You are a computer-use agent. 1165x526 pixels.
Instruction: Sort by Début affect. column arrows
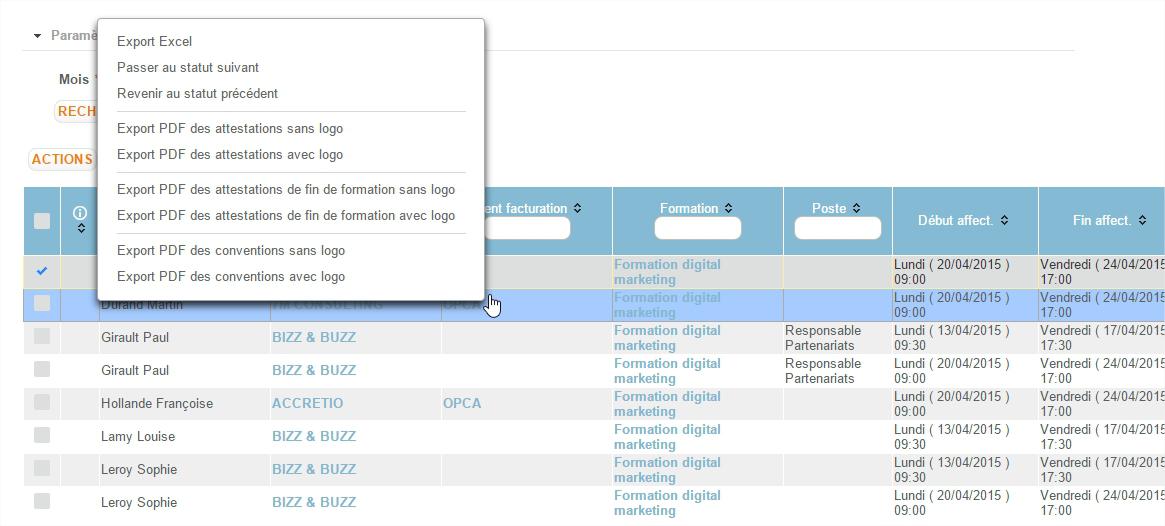pos(1004,221)
